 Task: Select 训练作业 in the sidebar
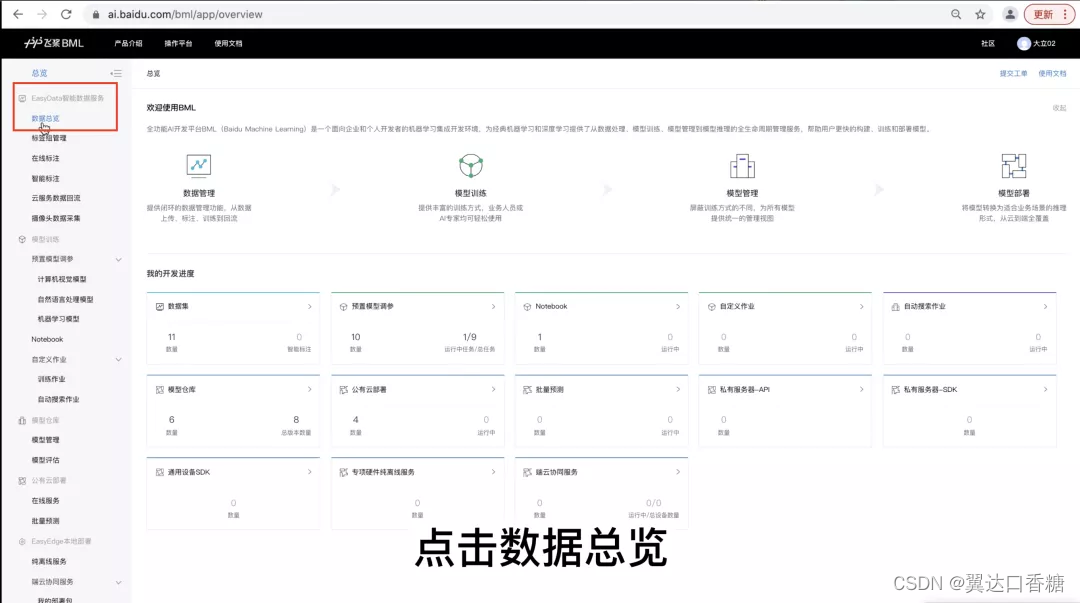click(52, 379)
